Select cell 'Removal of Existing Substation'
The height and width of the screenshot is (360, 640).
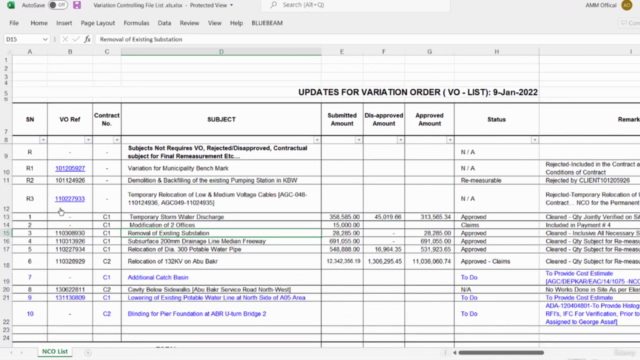pos(221,233)
